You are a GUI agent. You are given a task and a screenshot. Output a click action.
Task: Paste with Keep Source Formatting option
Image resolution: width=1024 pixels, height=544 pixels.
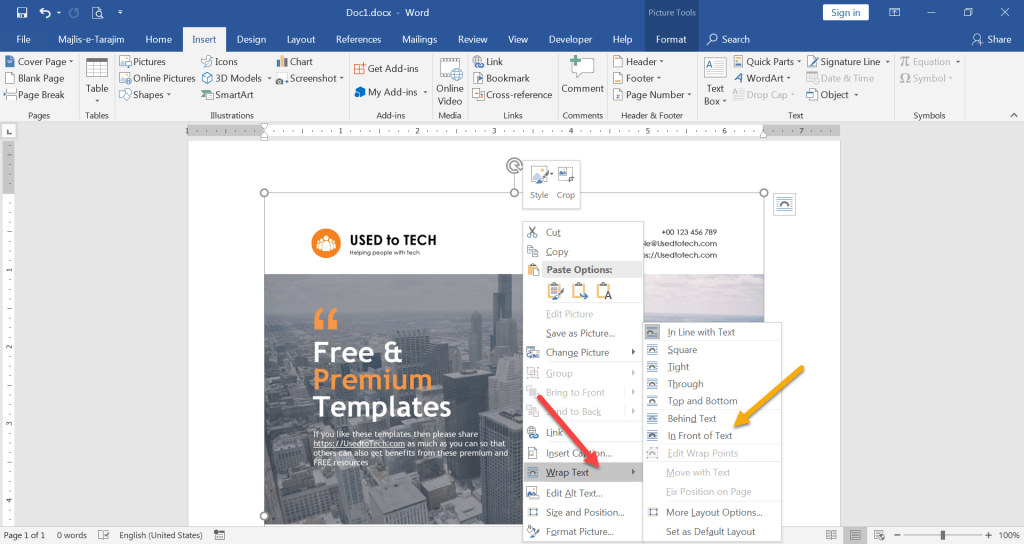tap(555, 291)
